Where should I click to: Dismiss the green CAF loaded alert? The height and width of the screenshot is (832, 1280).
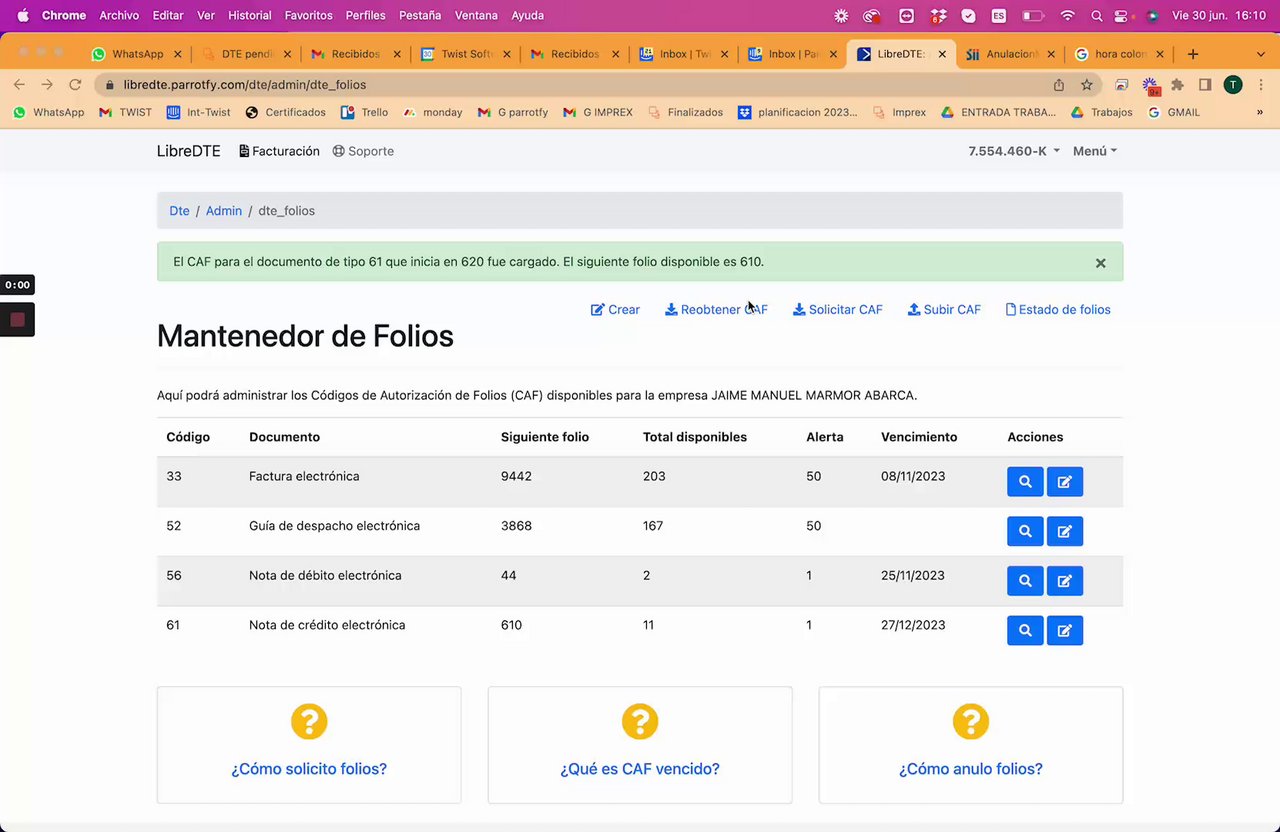[x=1100, y=263]
